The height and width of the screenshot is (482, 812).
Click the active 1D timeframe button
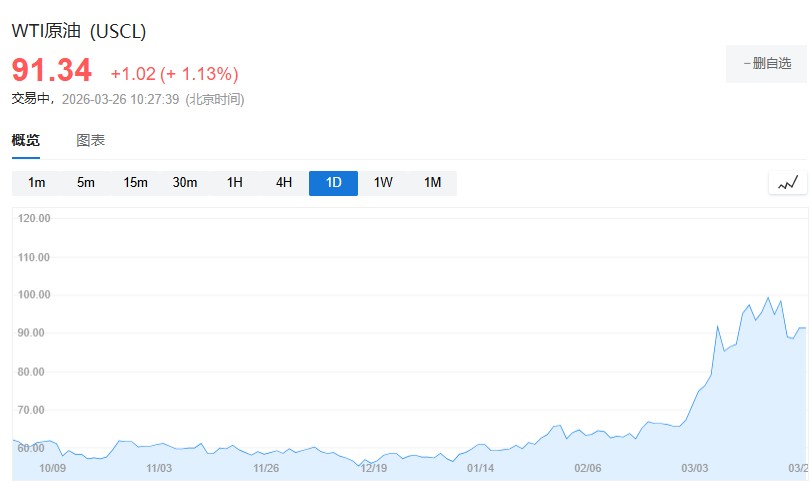tap(333, 183)
